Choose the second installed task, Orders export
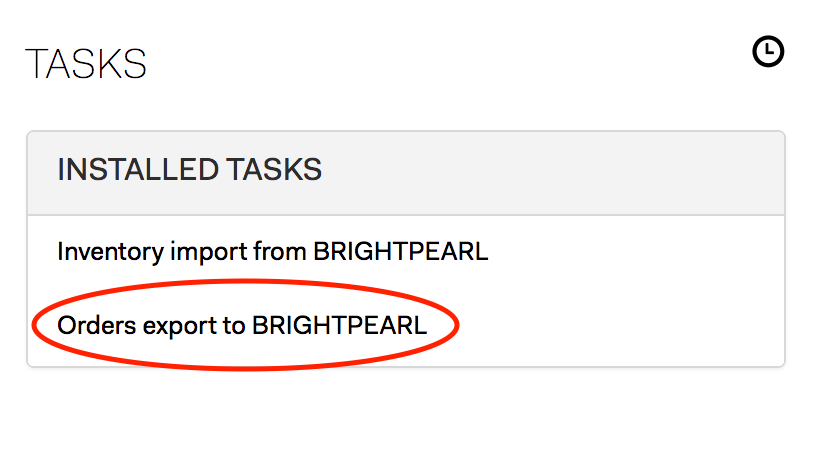Image resolution: width=822 pixels, height=462 pixels. (x=242, y=326)
